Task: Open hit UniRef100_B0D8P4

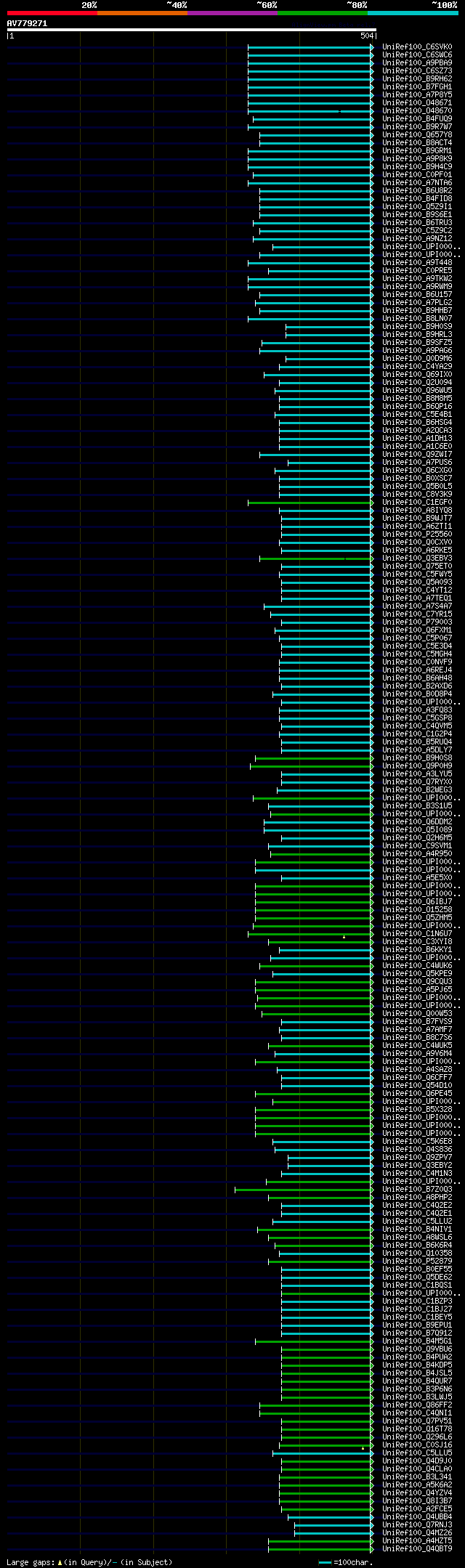Action: pyautogui.click(x=417, y=694)
